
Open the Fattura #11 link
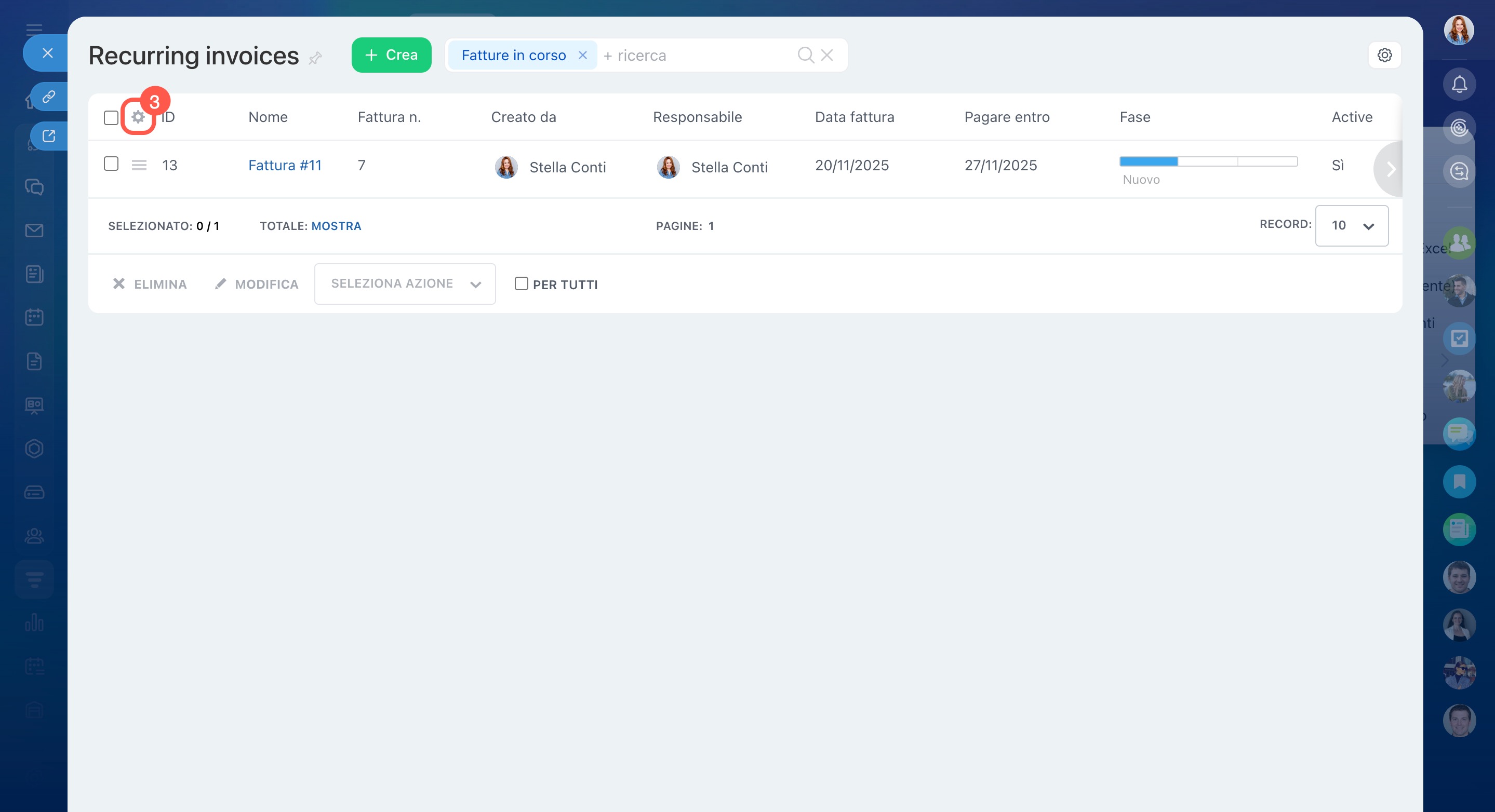point(284,165)
